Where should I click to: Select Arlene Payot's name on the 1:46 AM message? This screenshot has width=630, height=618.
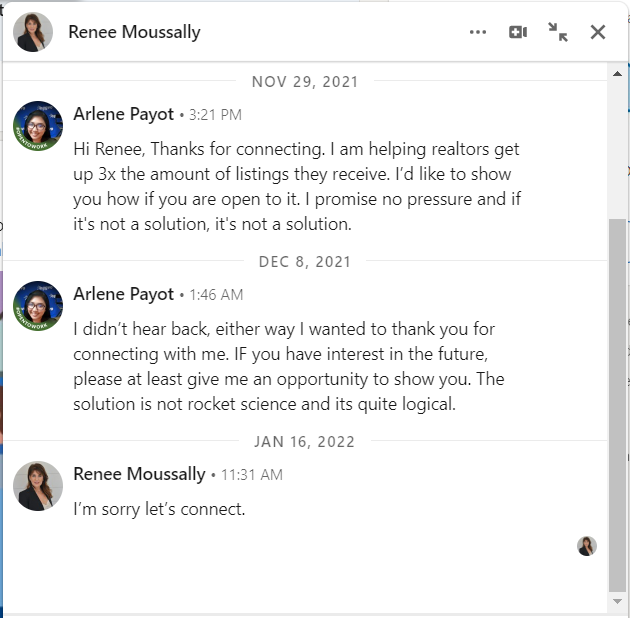pos(124,294)
